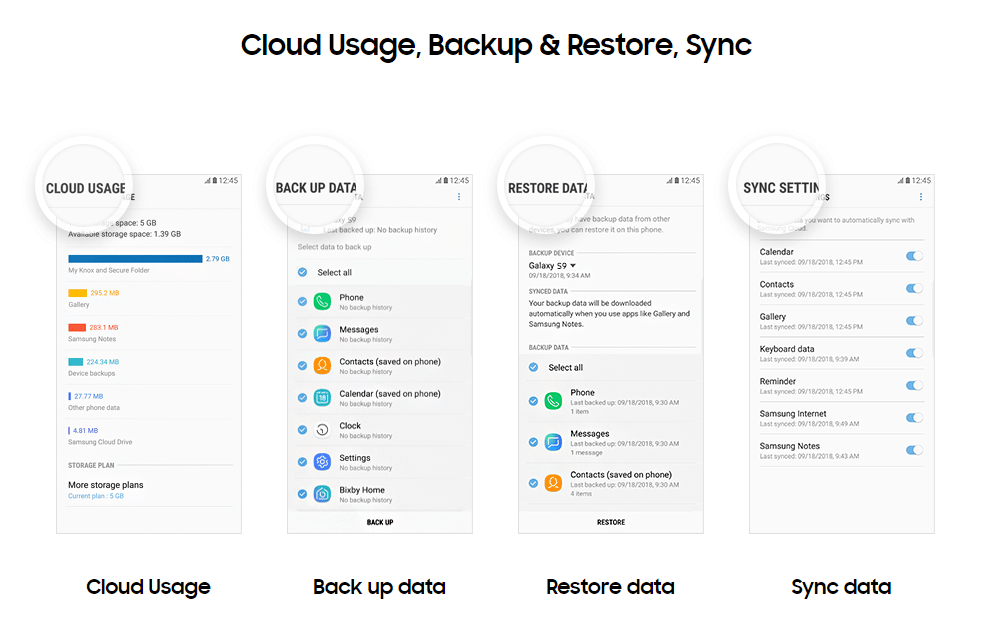Image resolution: width=990 pixels, height=623 pixels.
Task: Tap the Settings gear icon in Back up data
Action: tap(322, 462)
